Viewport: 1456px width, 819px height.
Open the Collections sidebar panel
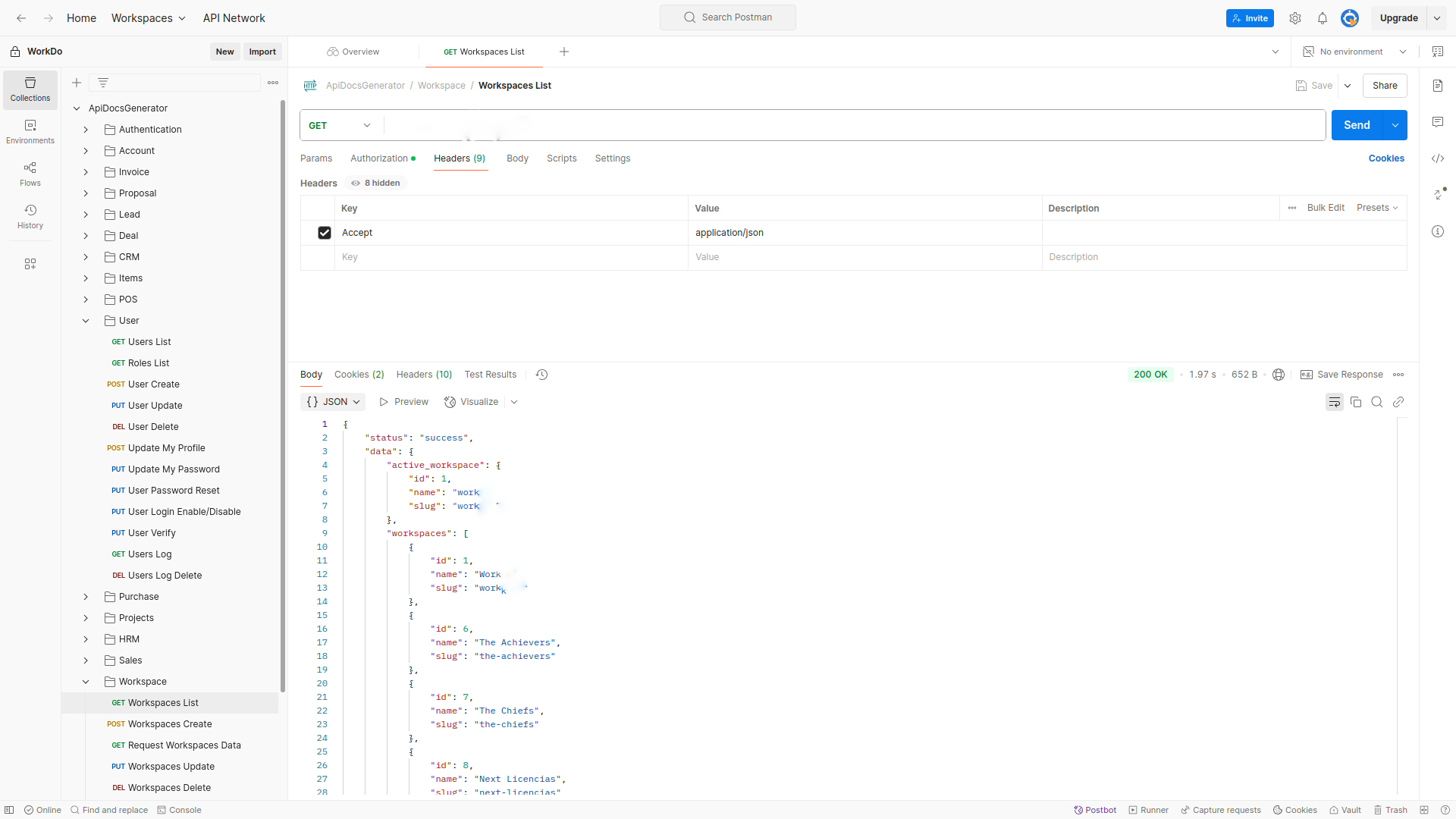tap(30, 89)
